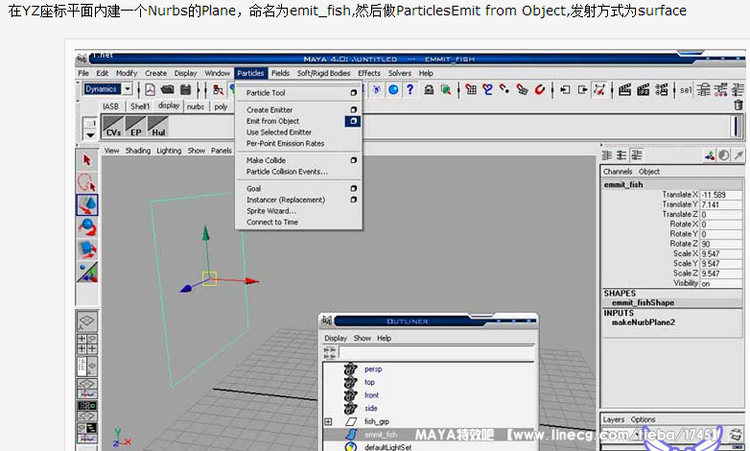Open Goal options box
The width and height of the screenshot is (750, 451).
[x=353, y=188]
